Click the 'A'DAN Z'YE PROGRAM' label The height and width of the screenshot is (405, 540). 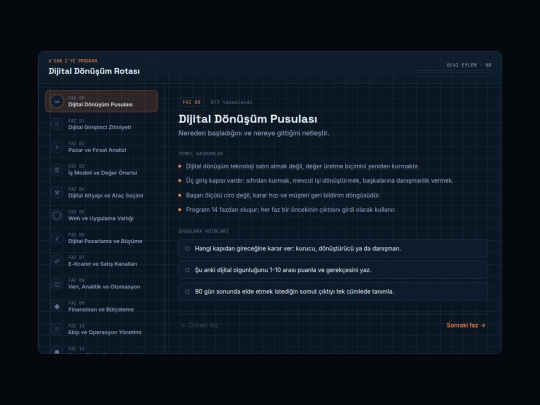(x=73, y=61)
